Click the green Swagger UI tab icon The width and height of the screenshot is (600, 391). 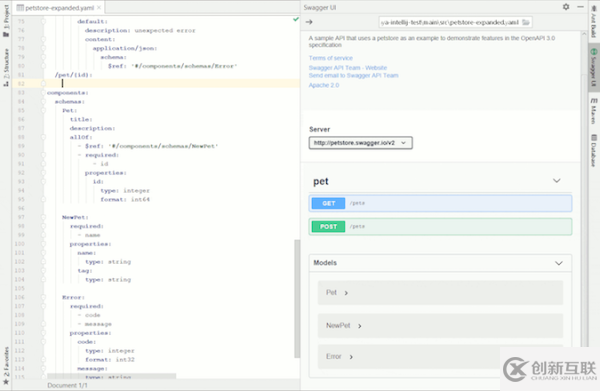pyautogui.click(x=593, y=51)
